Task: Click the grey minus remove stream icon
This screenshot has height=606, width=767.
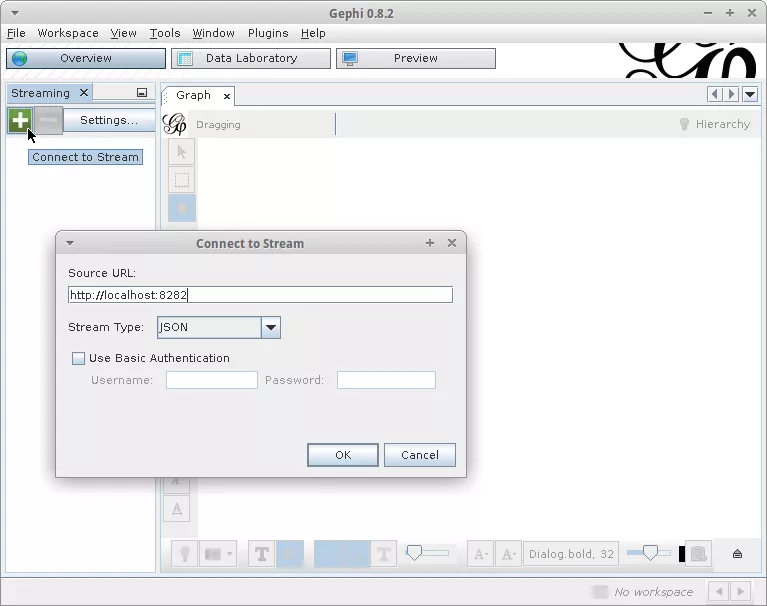Action: click(x=49, y=120)
